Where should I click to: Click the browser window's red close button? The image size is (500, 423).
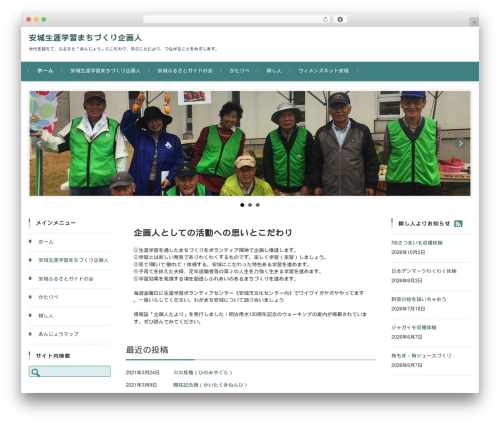pos(29,20)
